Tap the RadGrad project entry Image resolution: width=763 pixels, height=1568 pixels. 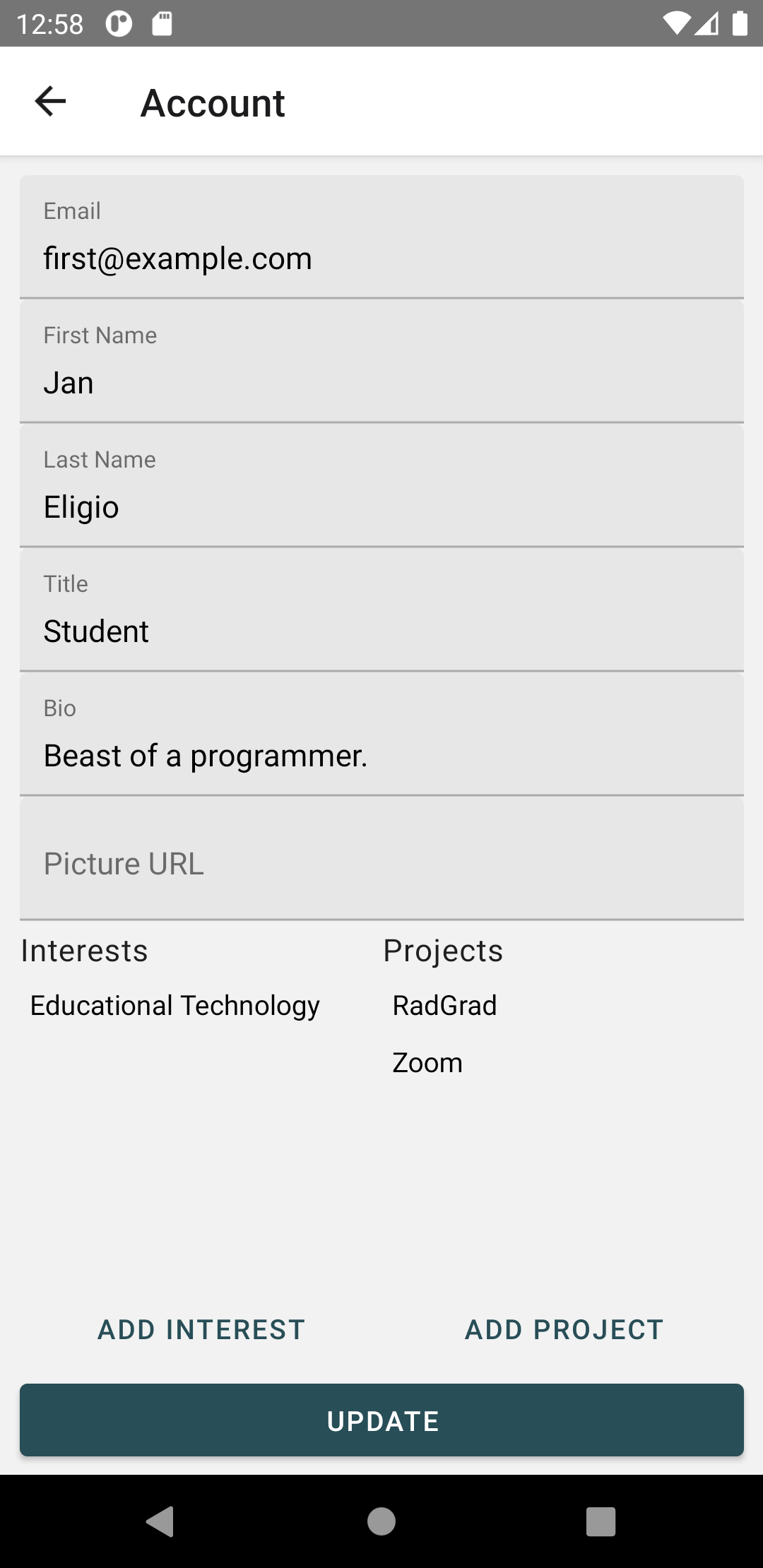pos(444,1005)
